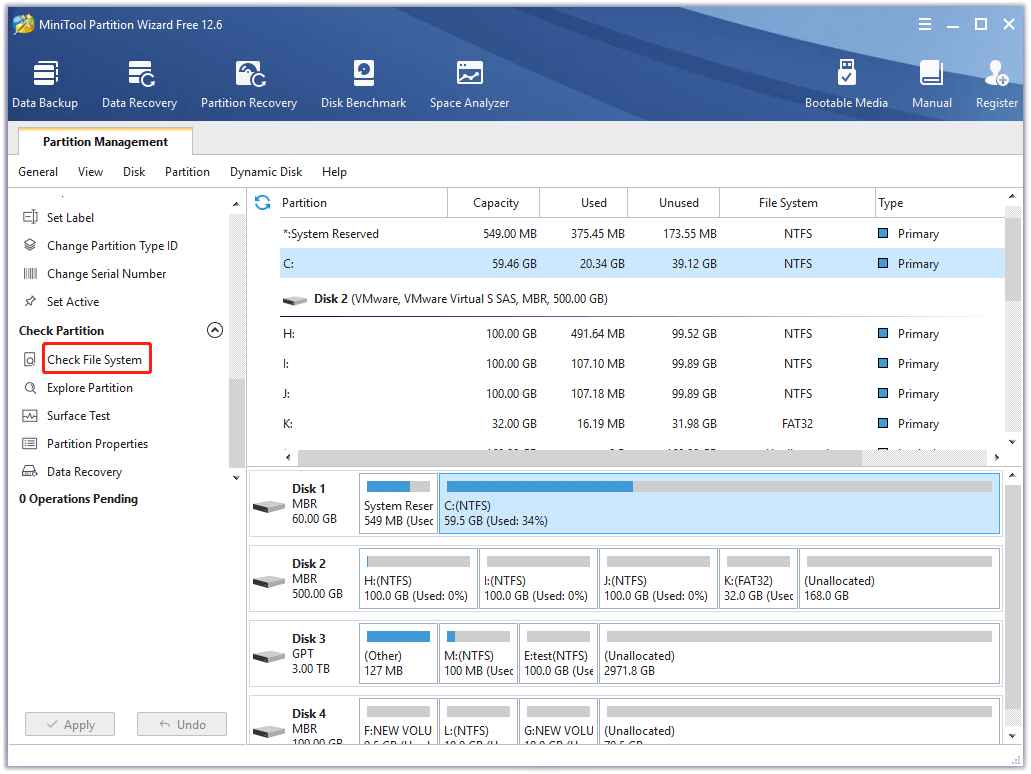Open the hamburger menu in title bar
The image size is (1031, 774).
click(x=924, y=24)
